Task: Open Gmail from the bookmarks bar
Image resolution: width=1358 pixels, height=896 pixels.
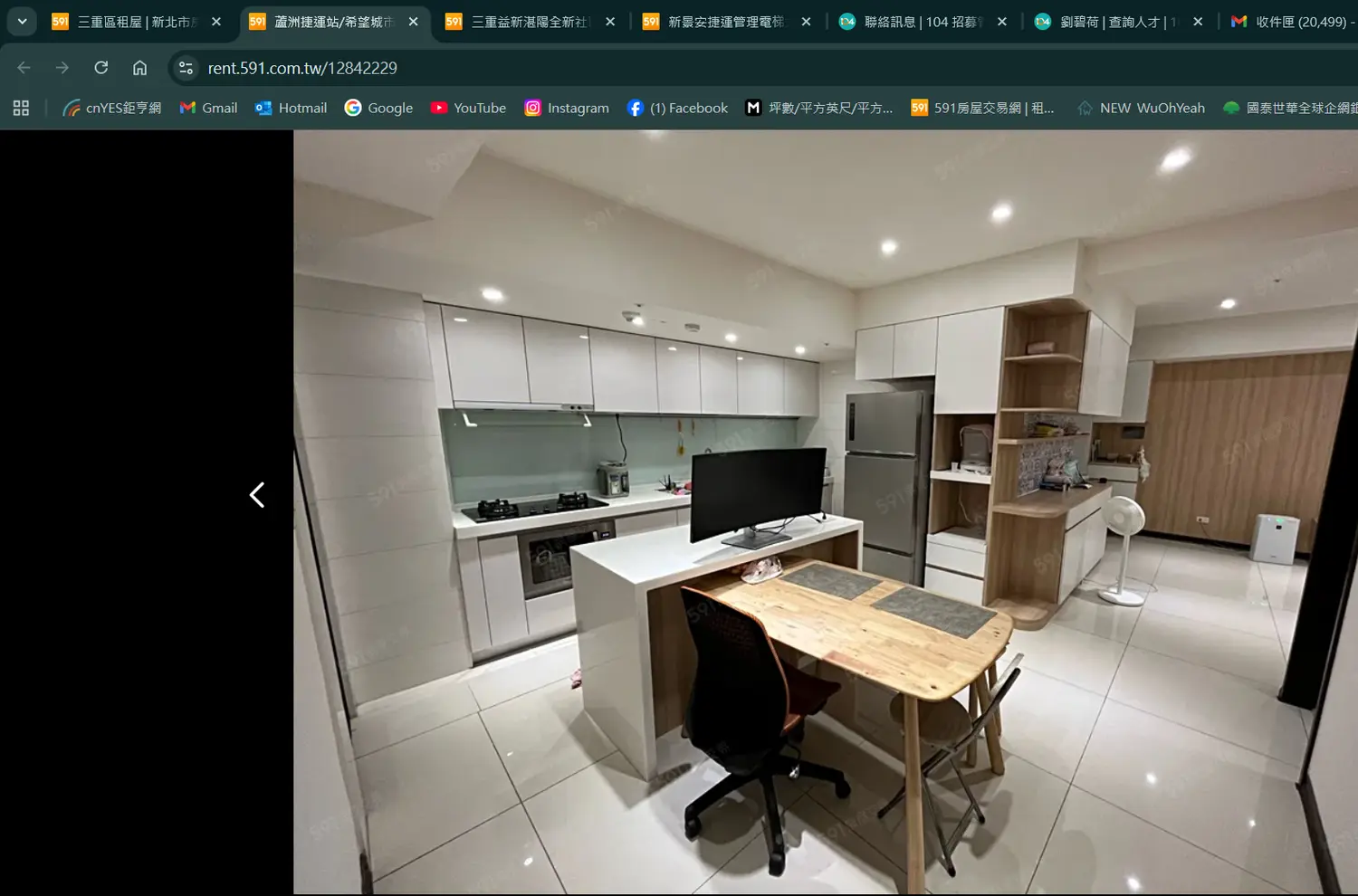Action: (x=207, y=108)
